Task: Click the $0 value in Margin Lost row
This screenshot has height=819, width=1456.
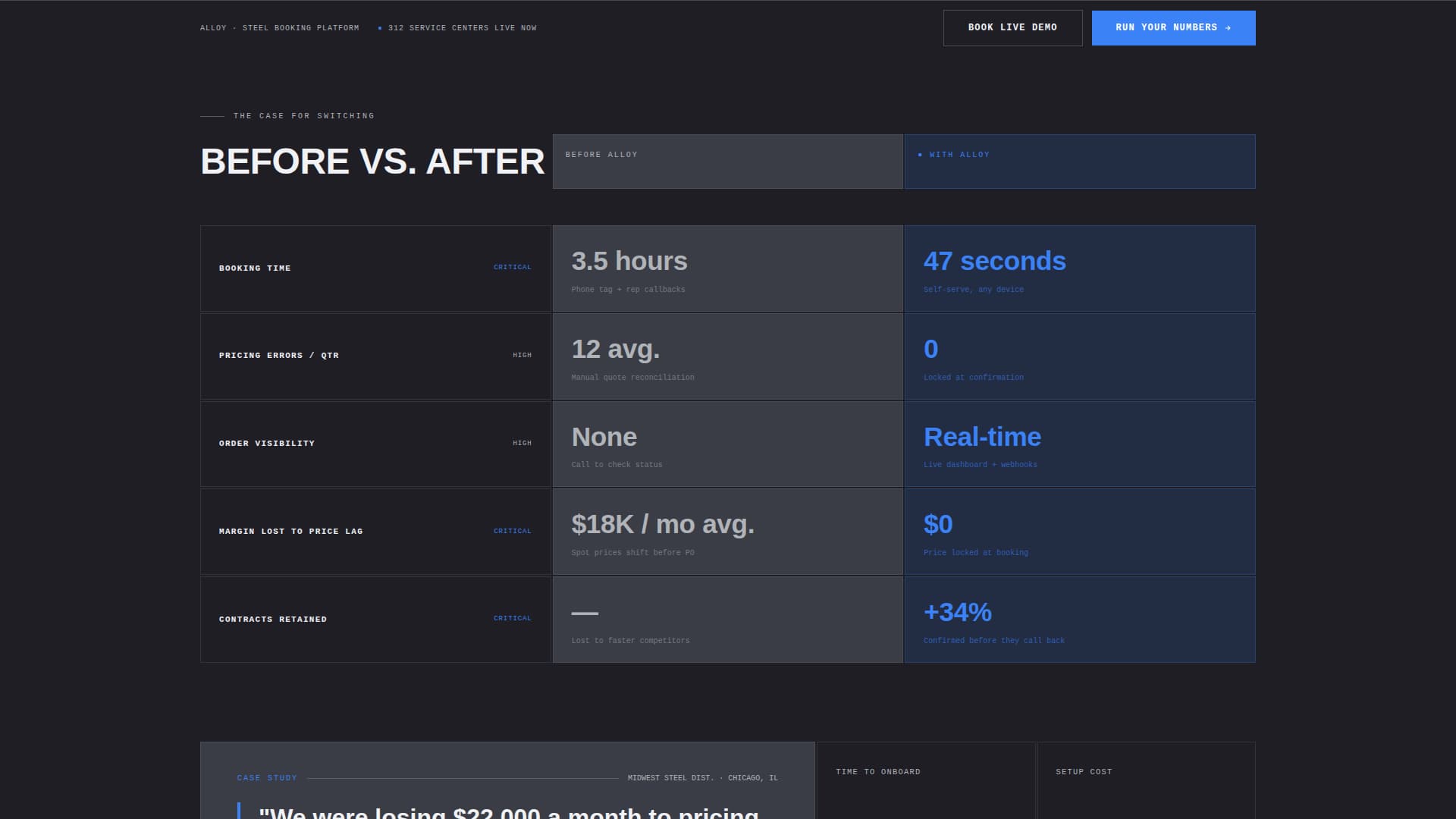Action: point(938,524)
